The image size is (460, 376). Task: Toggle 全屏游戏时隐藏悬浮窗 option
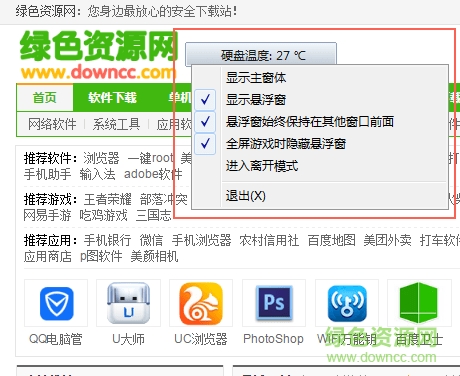pyautogui.click(x=285, y=144)
